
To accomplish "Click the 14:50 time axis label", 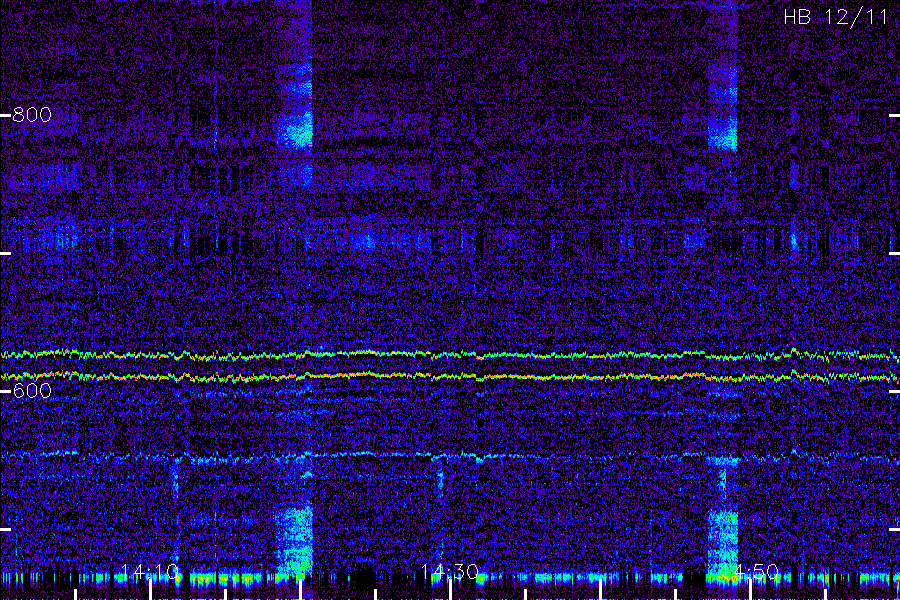I will [x=750, y=572].
